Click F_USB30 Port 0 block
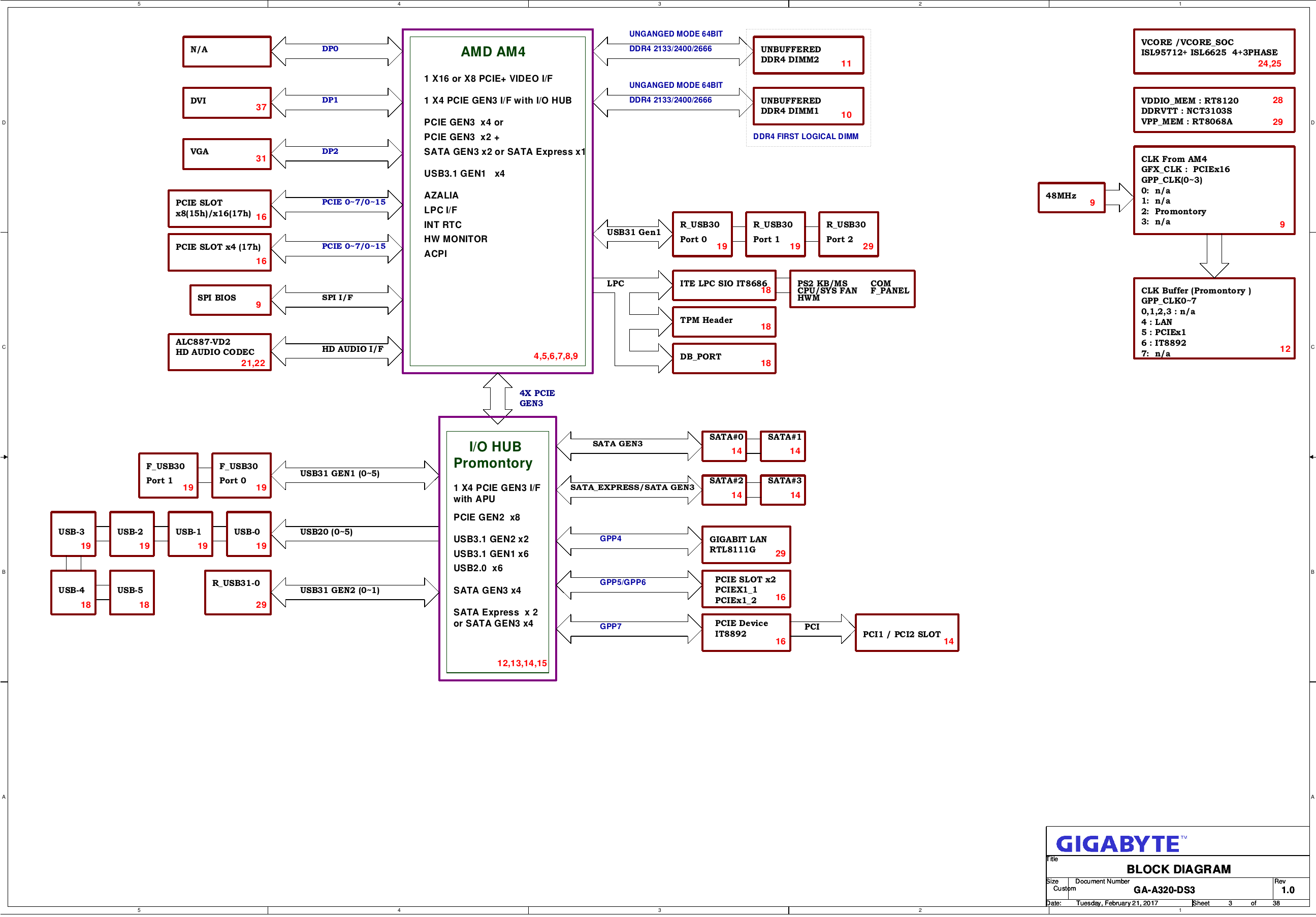Image resolution: width=1316 pixels, height=917 pixels. (241, 475)
